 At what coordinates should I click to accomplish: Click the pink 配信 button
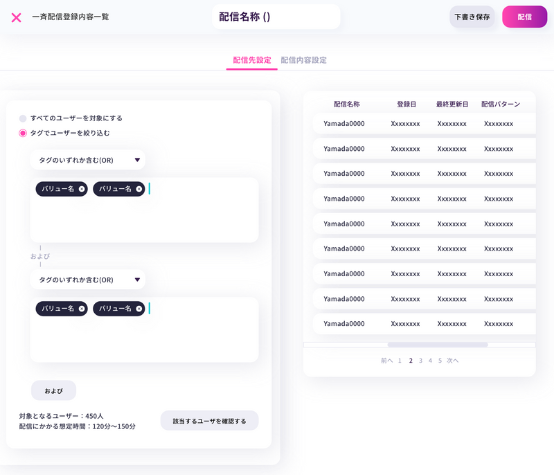coord(525,17)
